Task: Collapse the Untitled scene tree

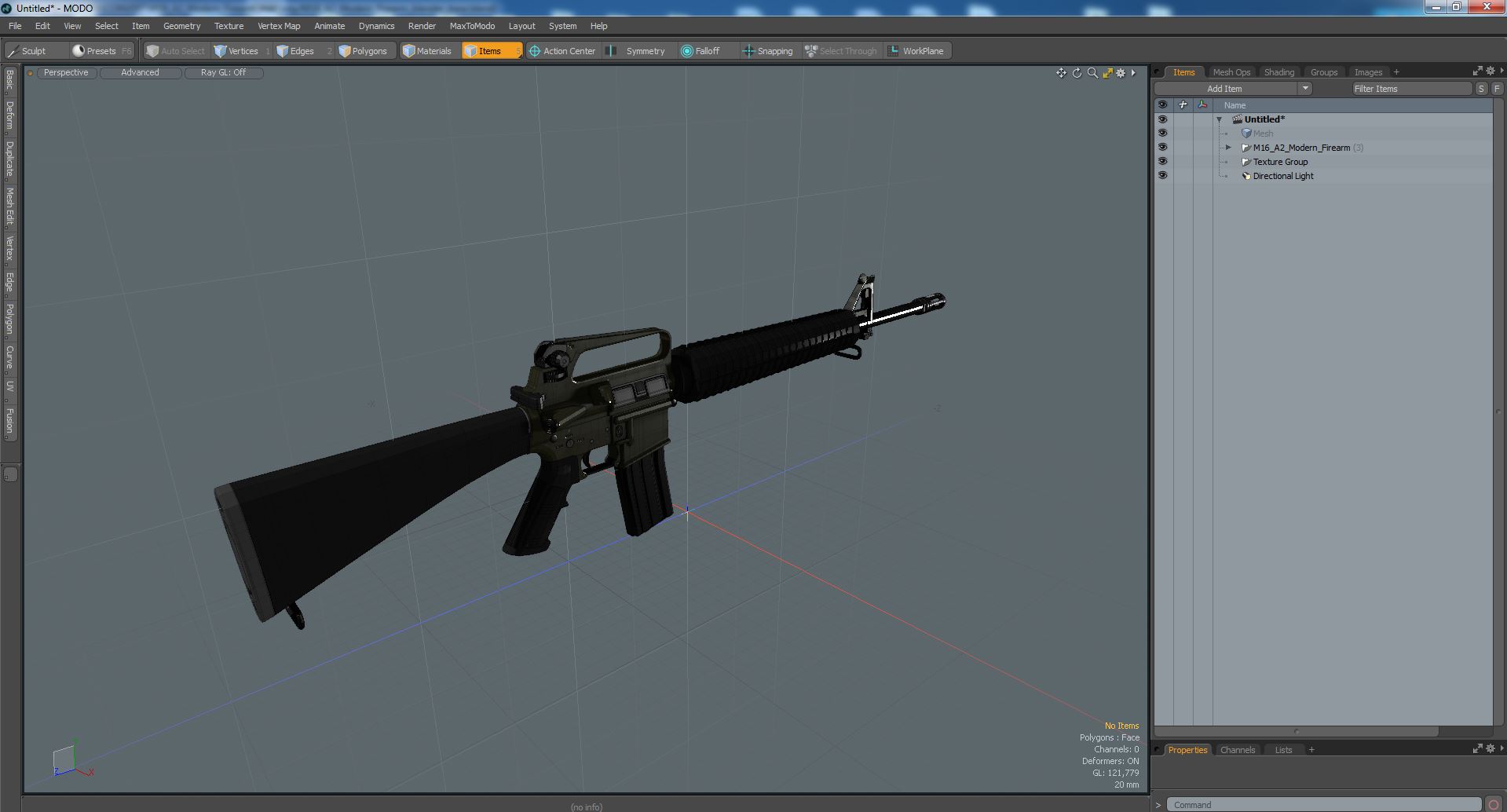Action: point(1220,119)
